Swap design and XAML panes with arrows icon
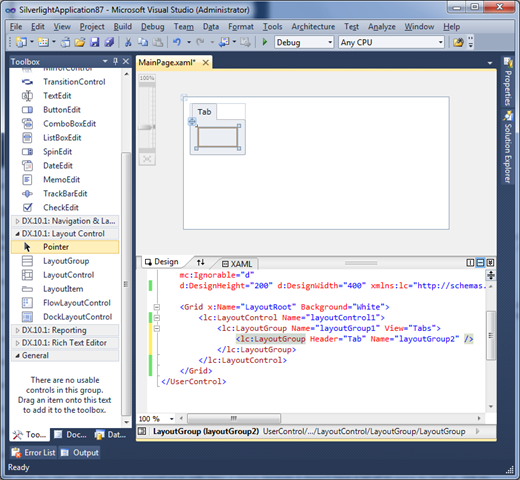The height and width of the screenshot is (480, 520). coord(200,263)
